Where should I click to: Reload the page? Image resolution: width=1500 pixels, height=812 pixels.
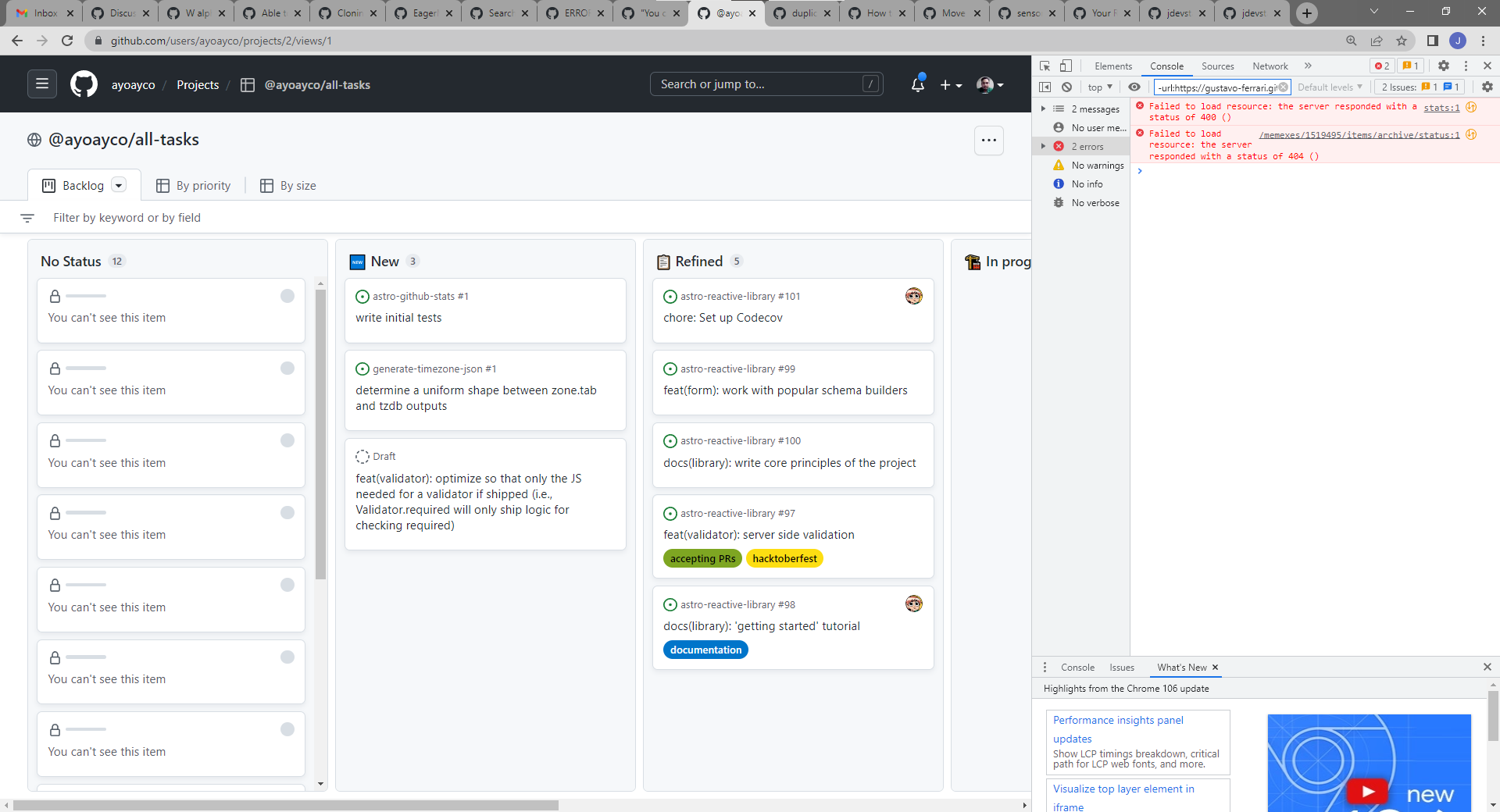[67, 41]
